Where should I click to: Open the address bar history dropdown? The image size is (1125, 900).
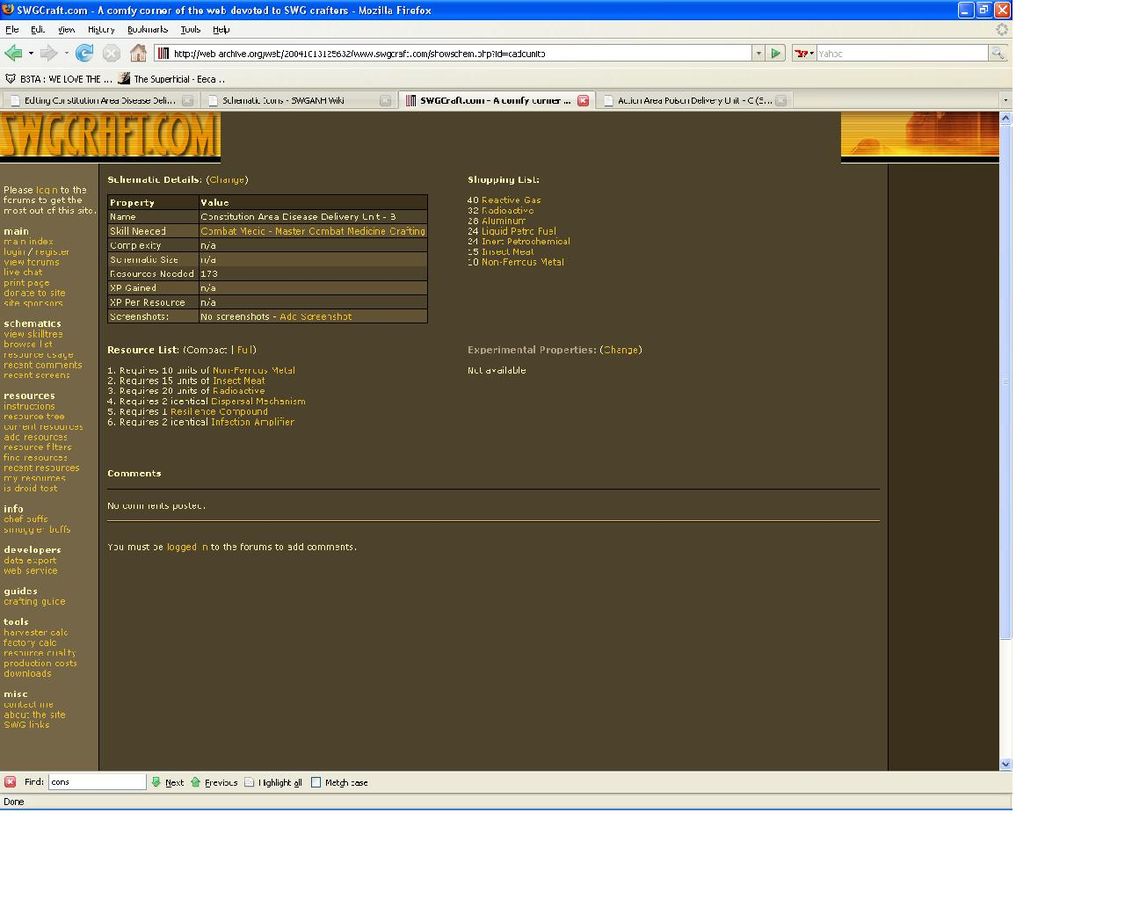(x=758, y=53)
